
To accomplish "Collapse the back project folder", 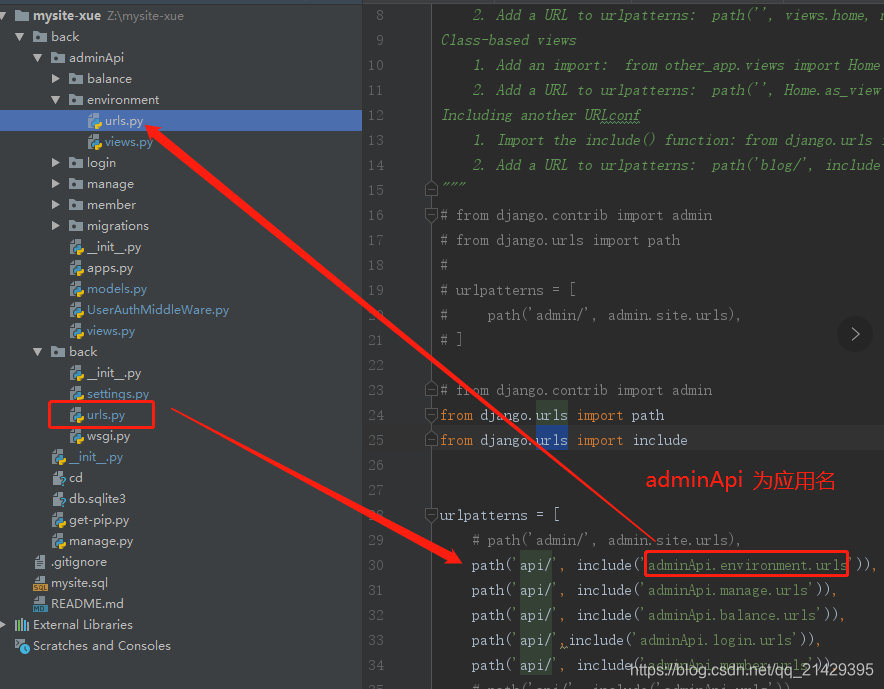I will (x=20, y=36).
